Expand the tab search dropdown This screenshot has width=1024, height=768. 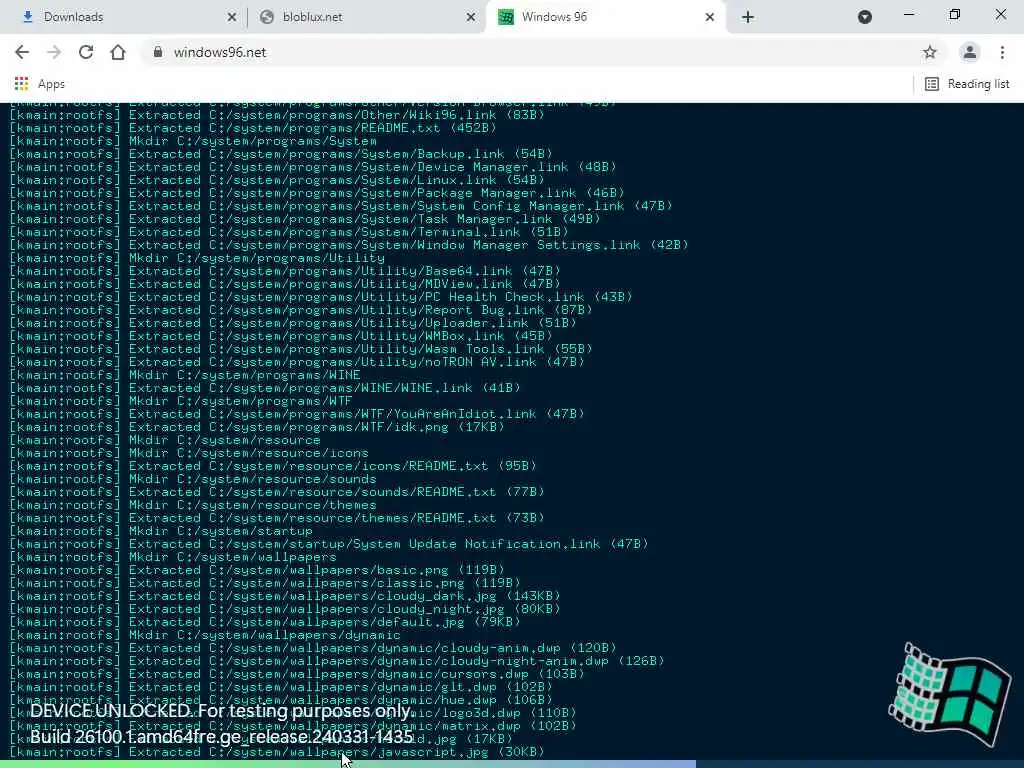(865, 17)
